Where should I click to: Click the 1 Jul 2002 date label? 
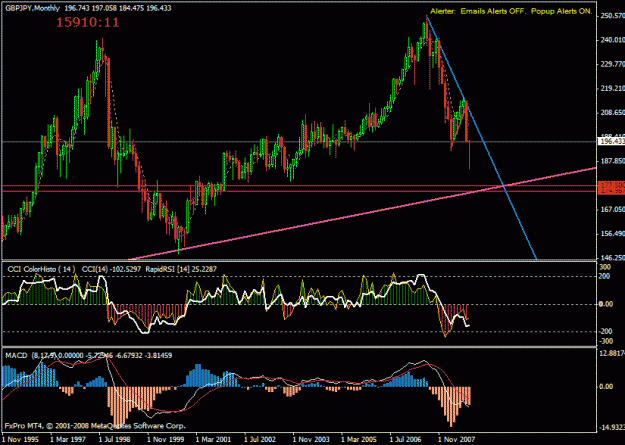click(262, 439)
